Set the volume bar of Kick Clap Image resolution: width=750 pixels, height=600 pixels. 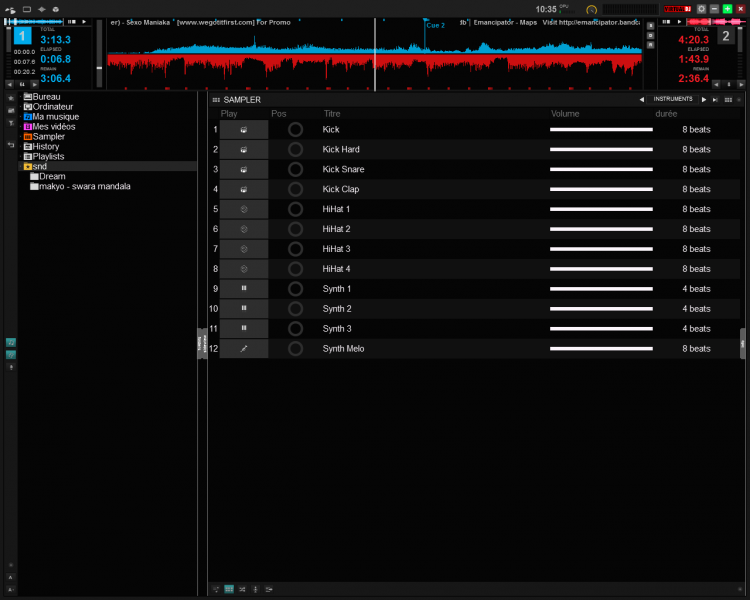pos(601,189)
